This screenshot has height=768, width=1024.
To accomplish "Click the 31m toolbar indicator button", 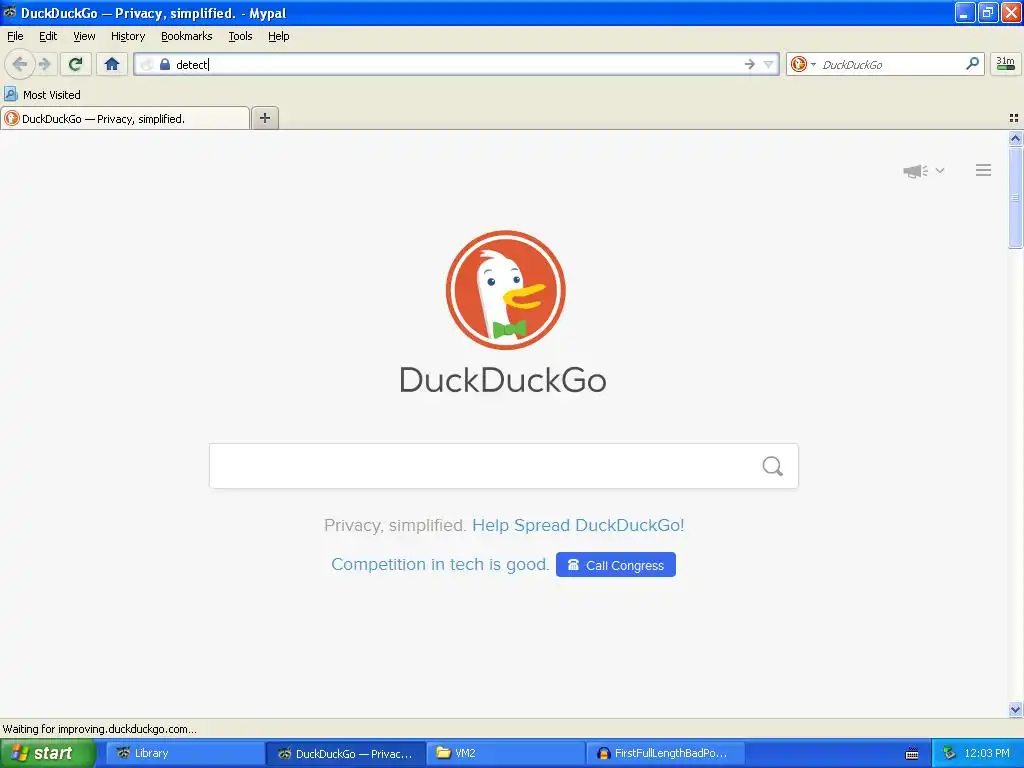I will (1006, 64).
